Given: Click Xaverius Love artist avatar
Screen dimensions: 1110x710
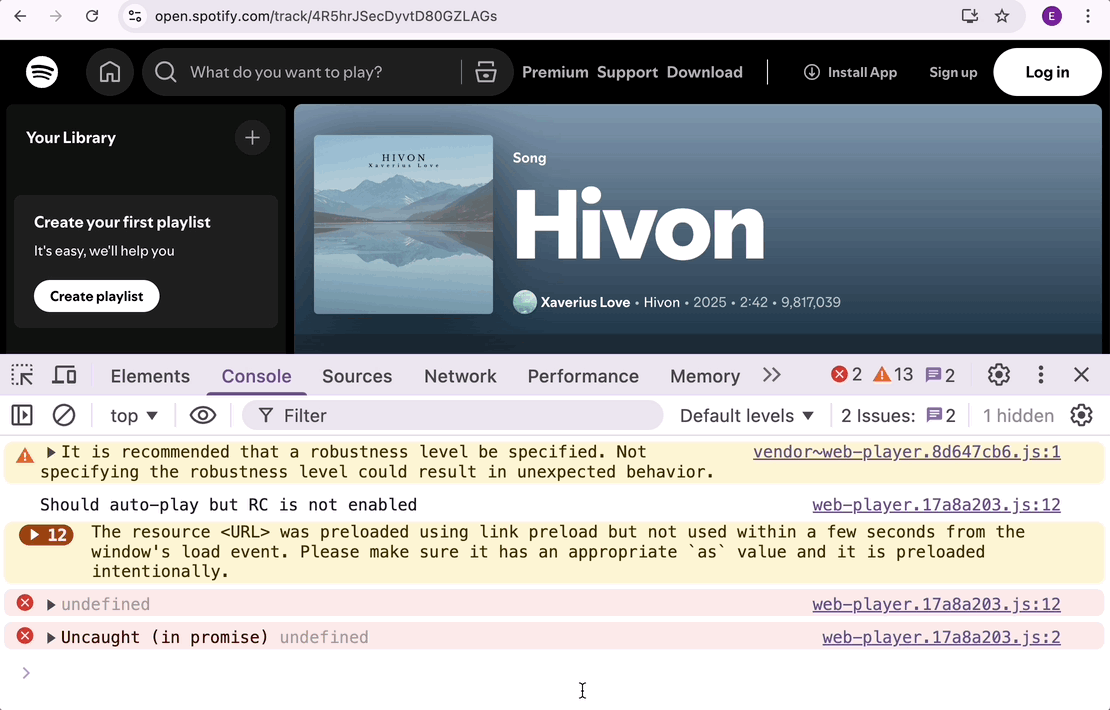Looking at the screenshot, I should (525, 302).
